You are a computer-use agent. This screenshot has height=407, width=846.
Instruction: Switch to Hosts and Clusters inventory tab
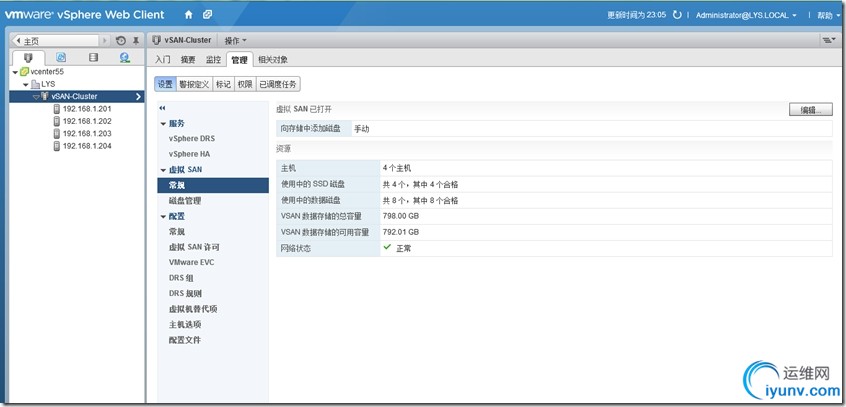coord(28,57)
